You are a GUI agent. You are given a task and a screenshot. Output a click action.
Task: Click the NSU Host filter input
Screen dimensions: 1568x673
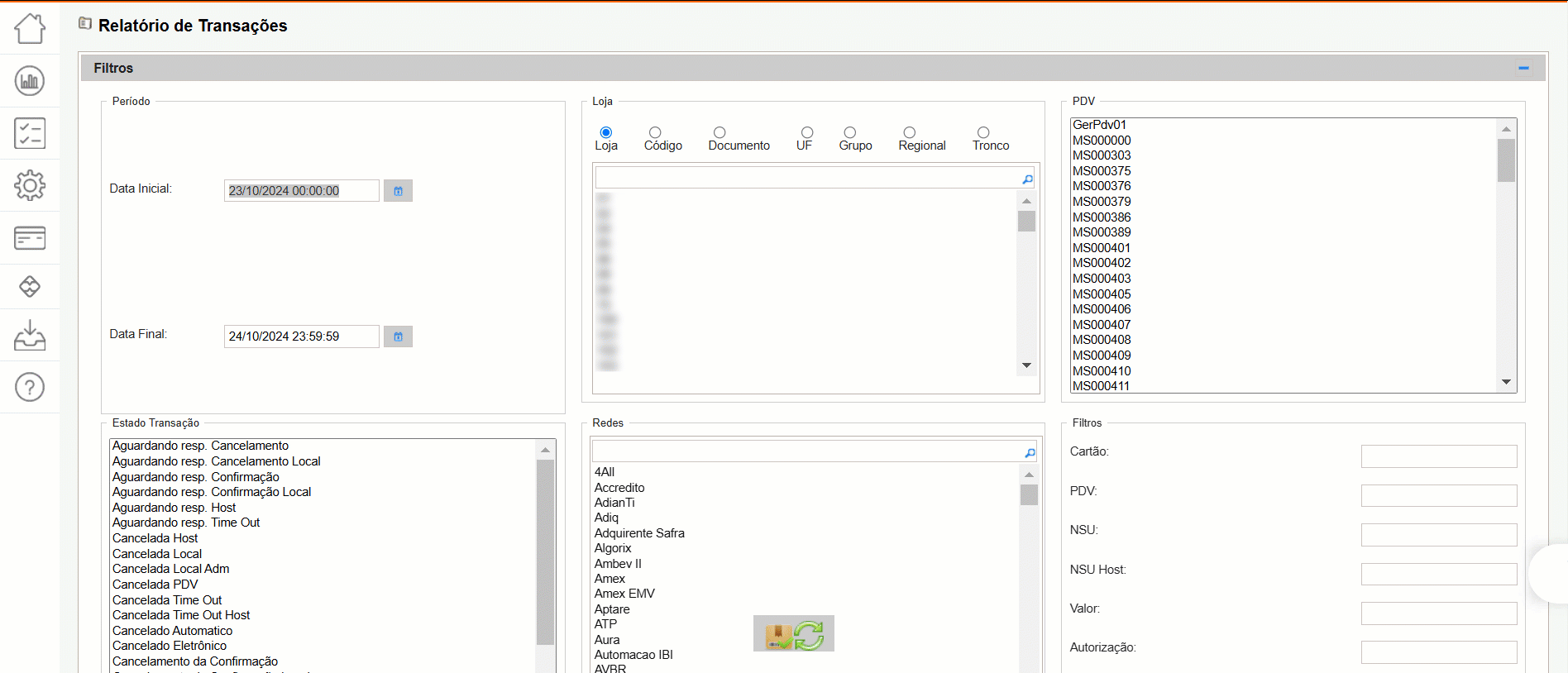1439,575
